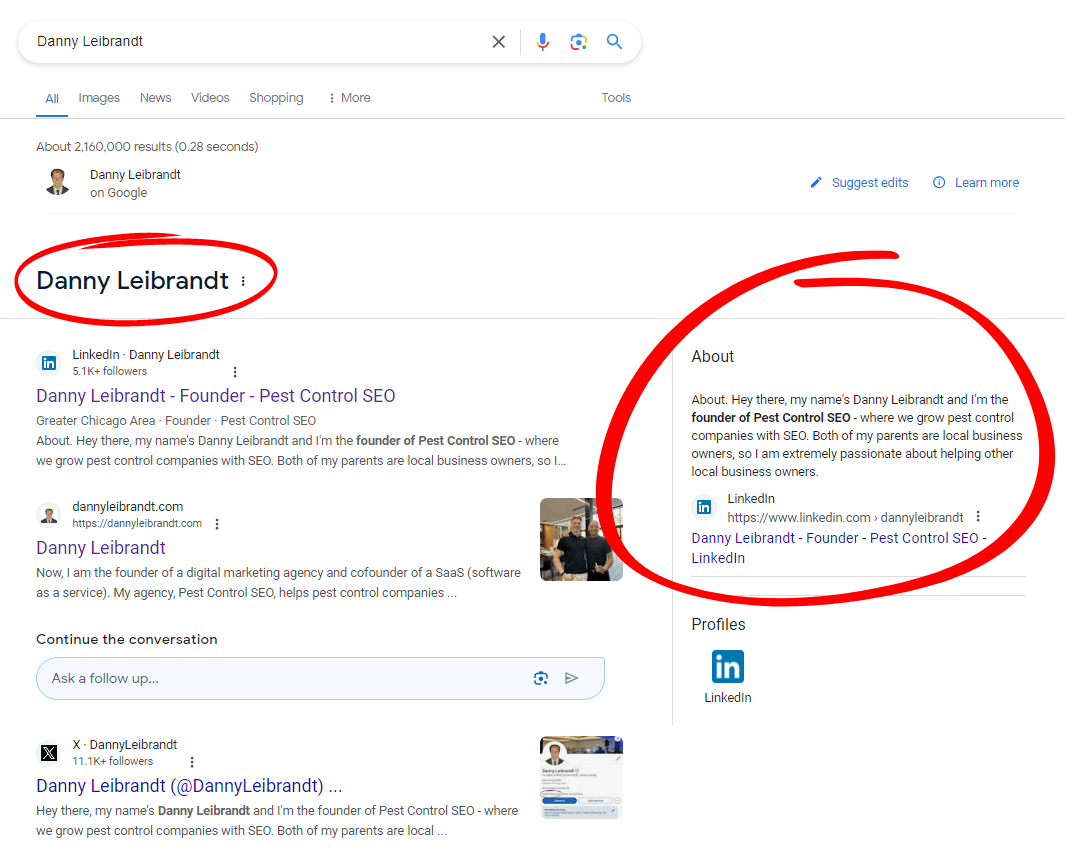Click the magnifying glass search button
1065x857 pixels.
pos(614,41)
